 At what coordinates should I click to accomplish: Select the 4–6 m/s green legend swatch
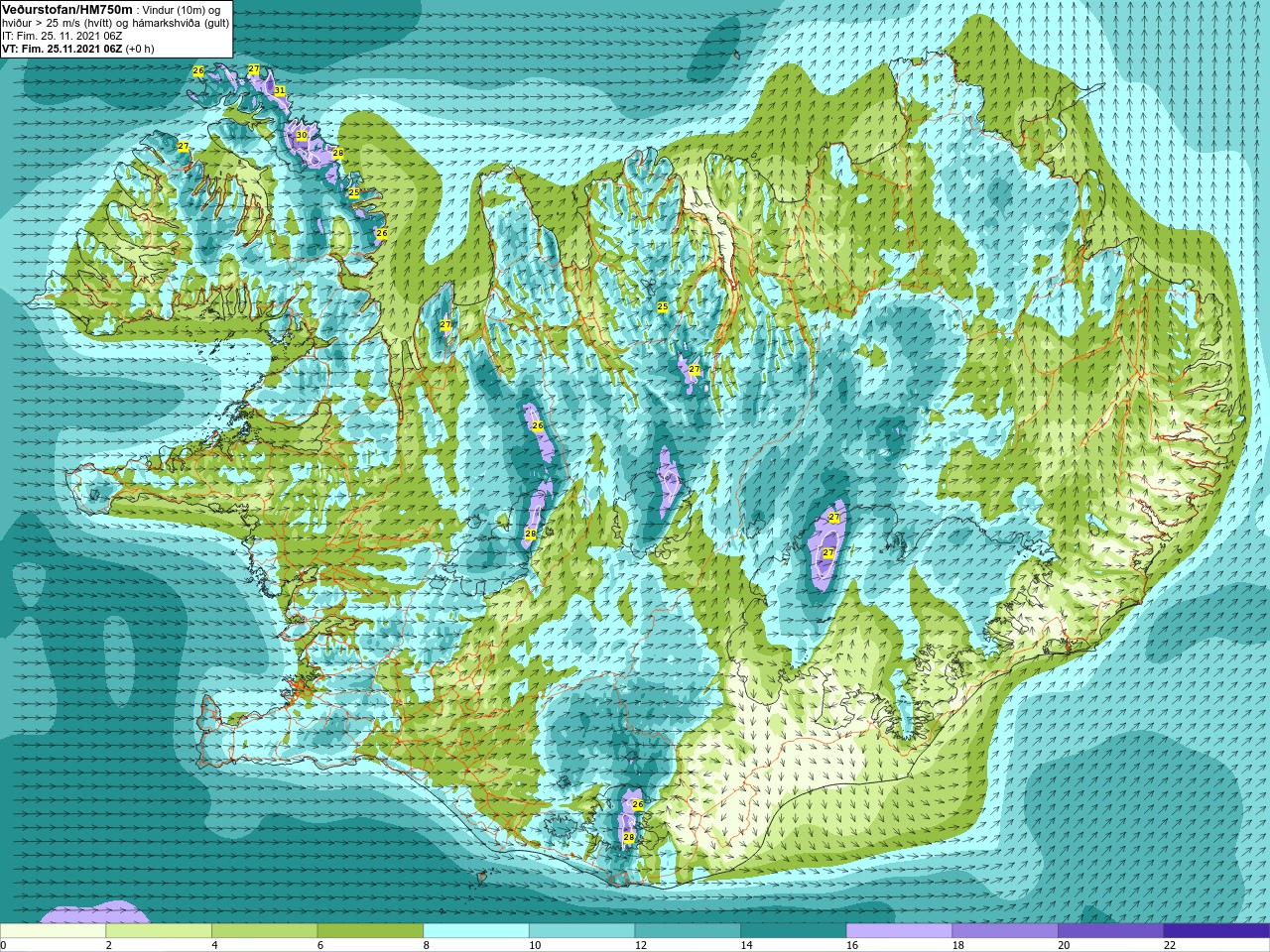[264, 931]
